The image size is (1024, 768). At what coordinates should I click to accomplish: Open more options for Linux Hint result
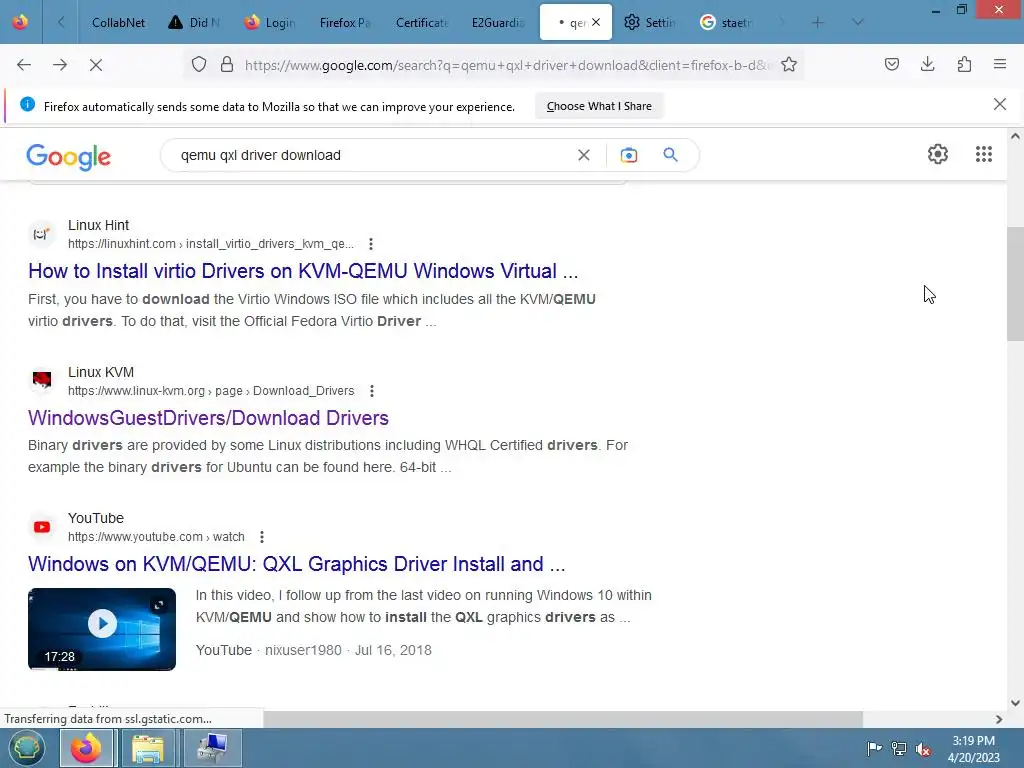pos(371,244)
